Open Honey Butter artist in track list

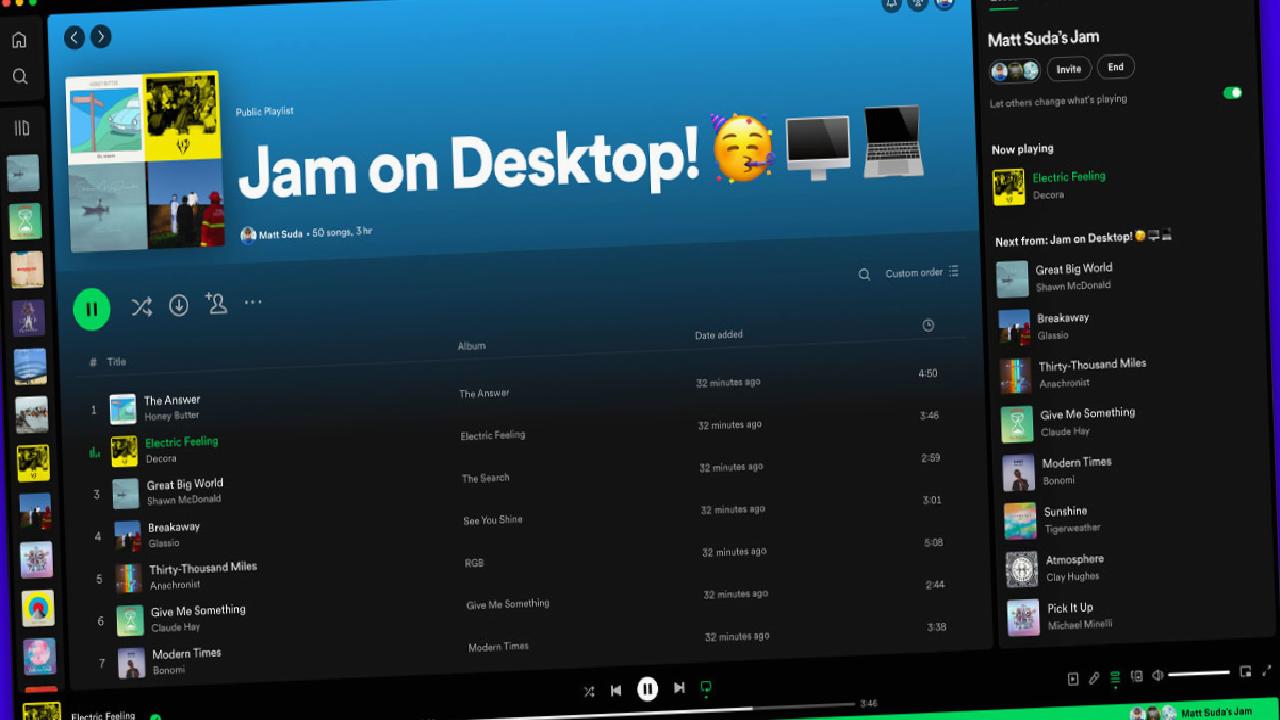(172, 416)
